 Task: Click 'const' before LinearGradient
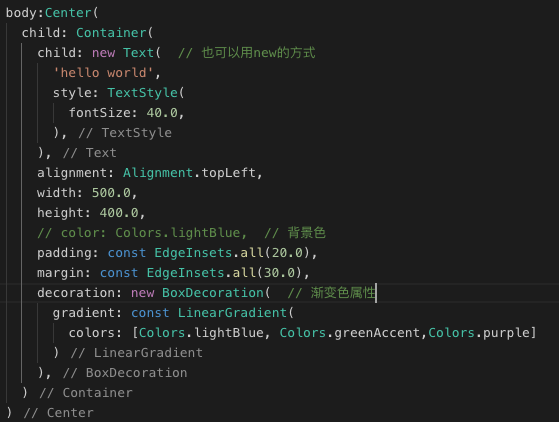pyautogui.click(x=150, y=313)
